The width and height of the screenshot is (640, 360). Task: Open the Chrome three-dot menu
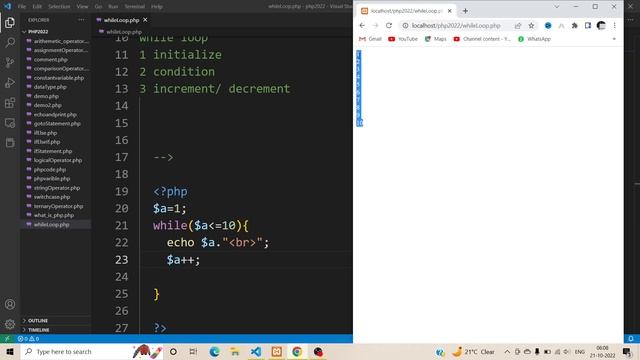[614, 25]
